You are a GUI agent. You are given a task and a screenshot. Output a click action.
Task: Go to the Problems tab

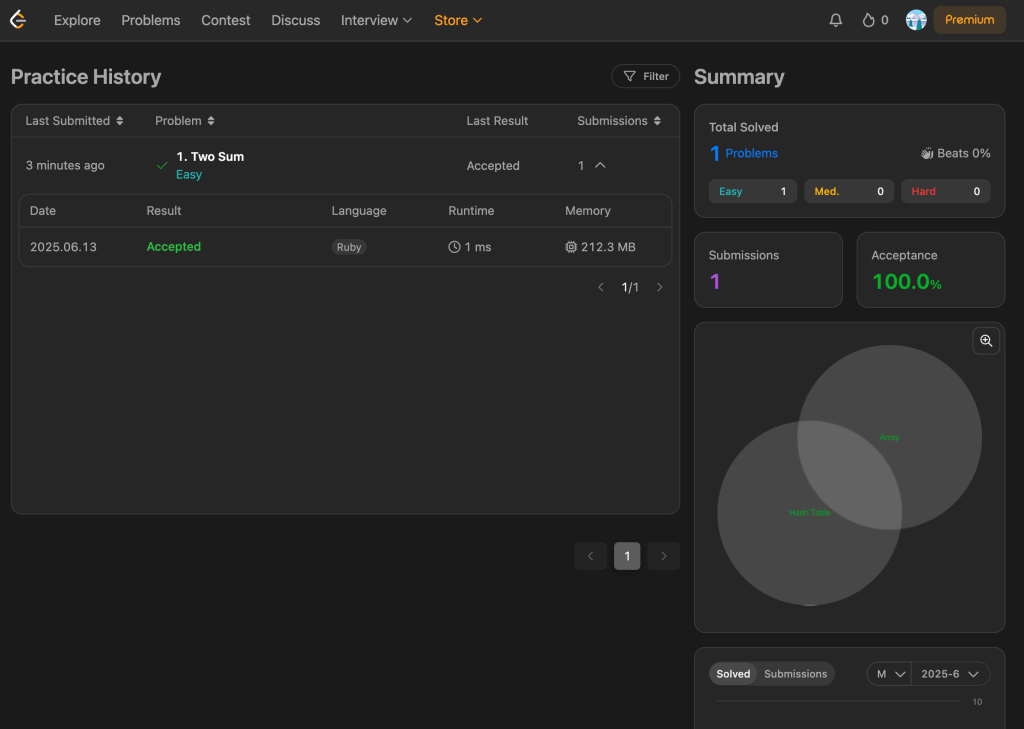click(151, 20)
